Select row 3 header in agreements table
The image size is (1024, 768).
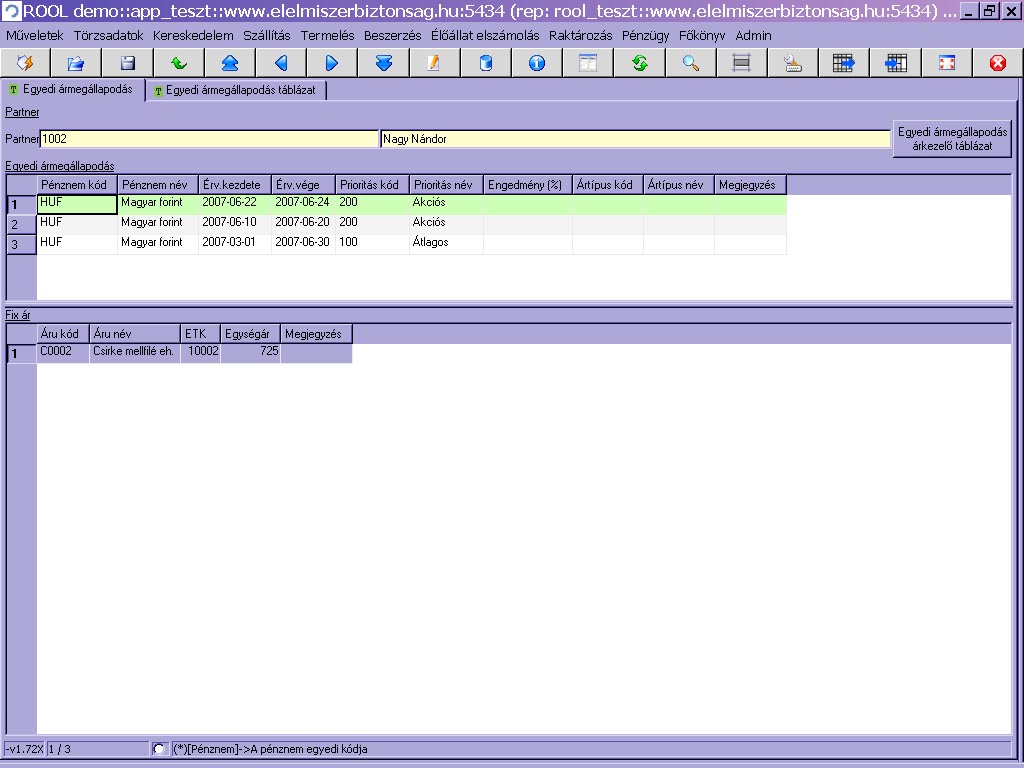(21, 245)
